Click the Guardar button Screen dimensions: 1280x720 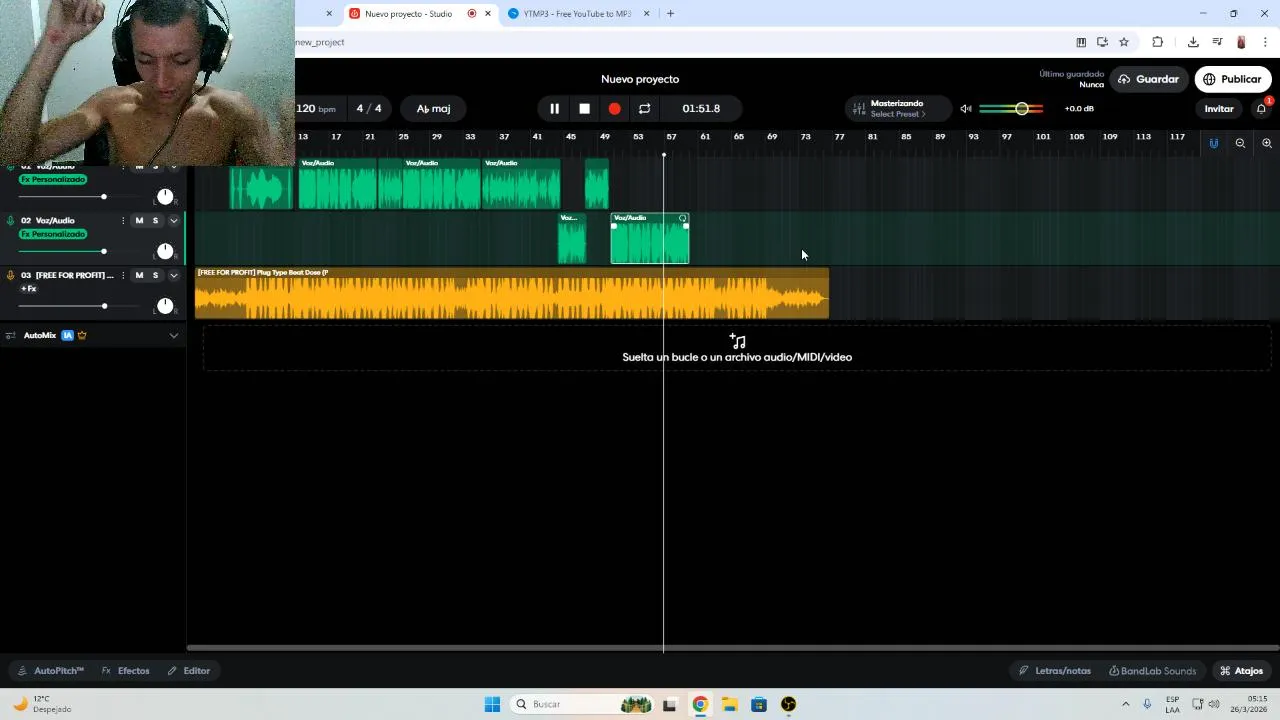1147,79
